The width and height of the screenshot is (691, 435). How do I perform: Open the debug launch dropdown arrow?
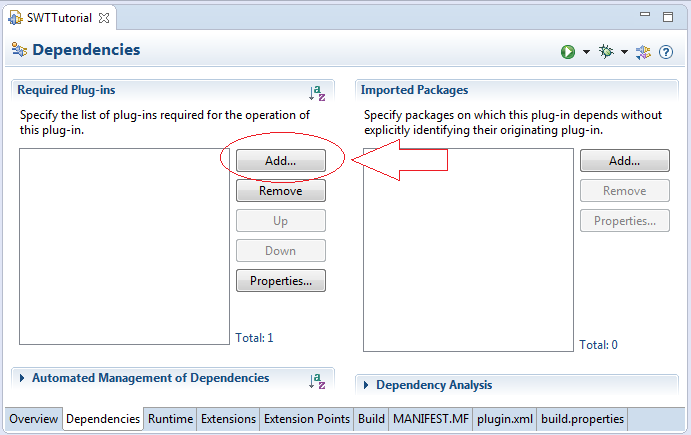pyautogui.click(x=624, y=52)
